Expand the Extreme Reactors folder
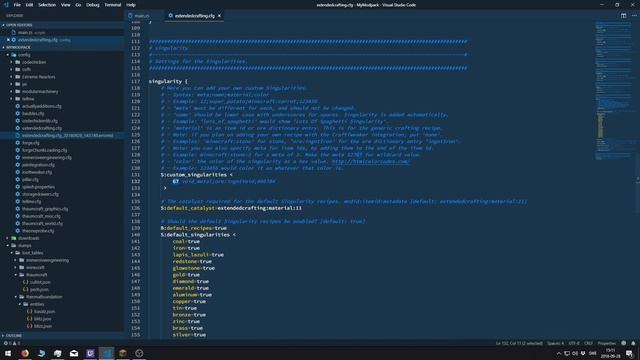The width and height of the screenshot is (640, 360). 38,77
